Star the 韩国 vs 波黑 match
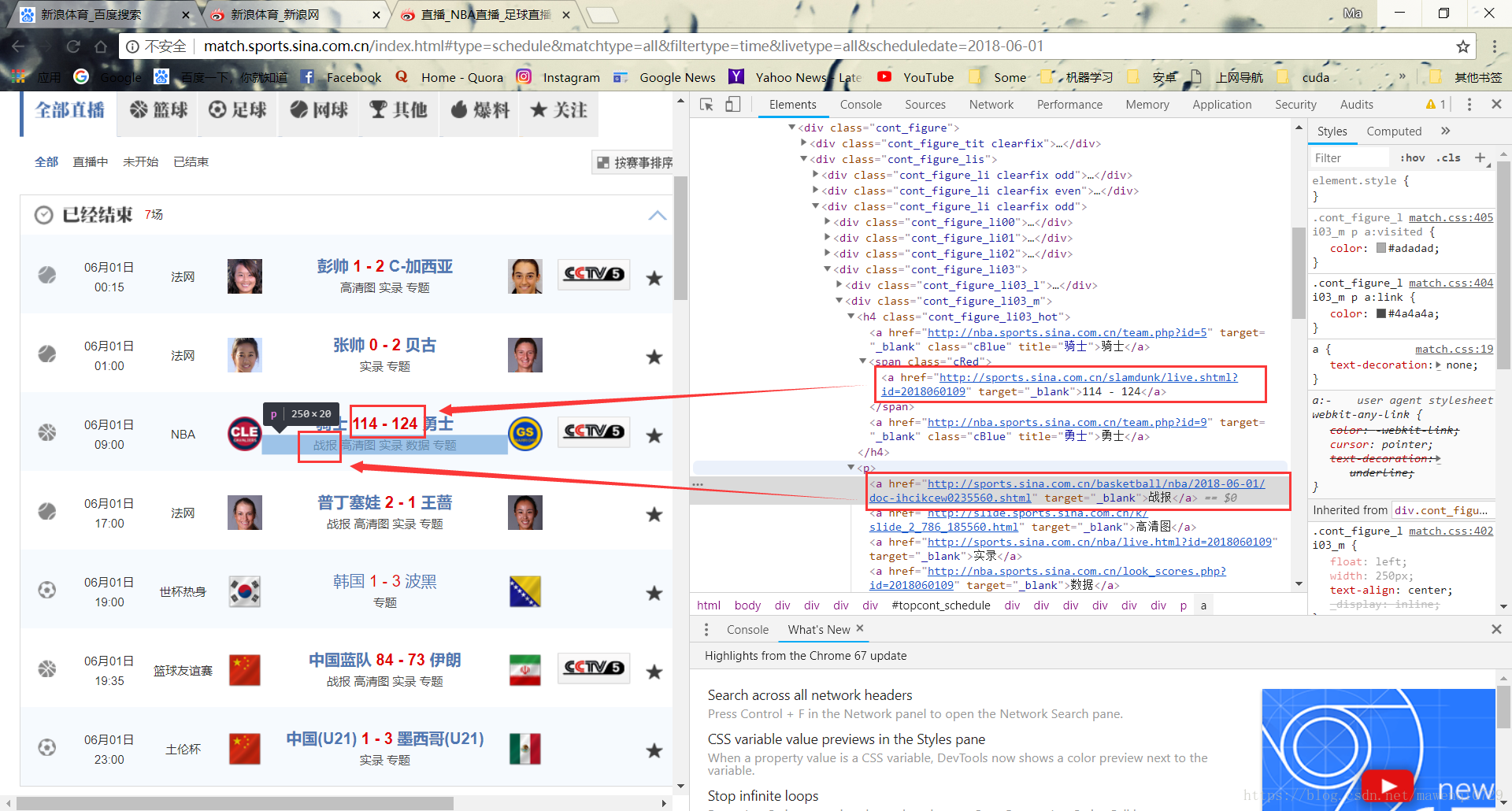Viewport: 1512px width, 811px height. coord(654,593)
